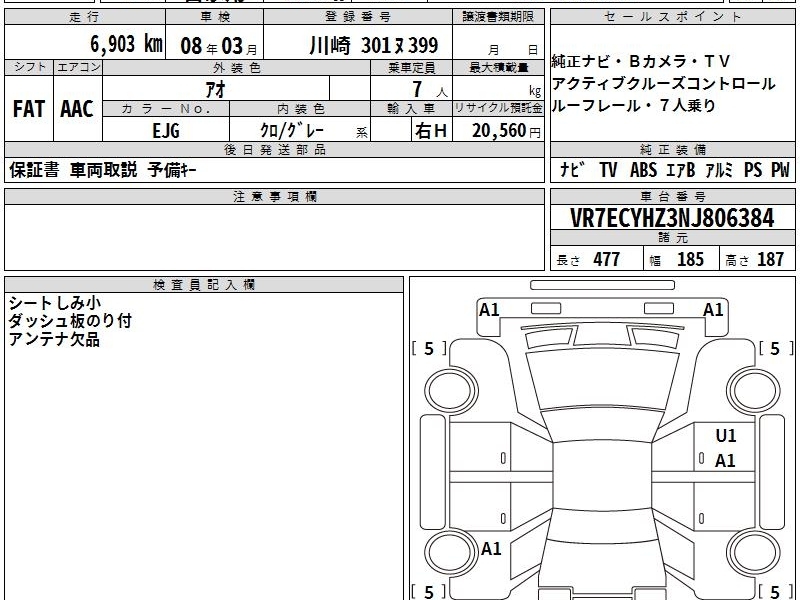
Task: Click the PW equipment label
Action: click(x=780, y=170)
